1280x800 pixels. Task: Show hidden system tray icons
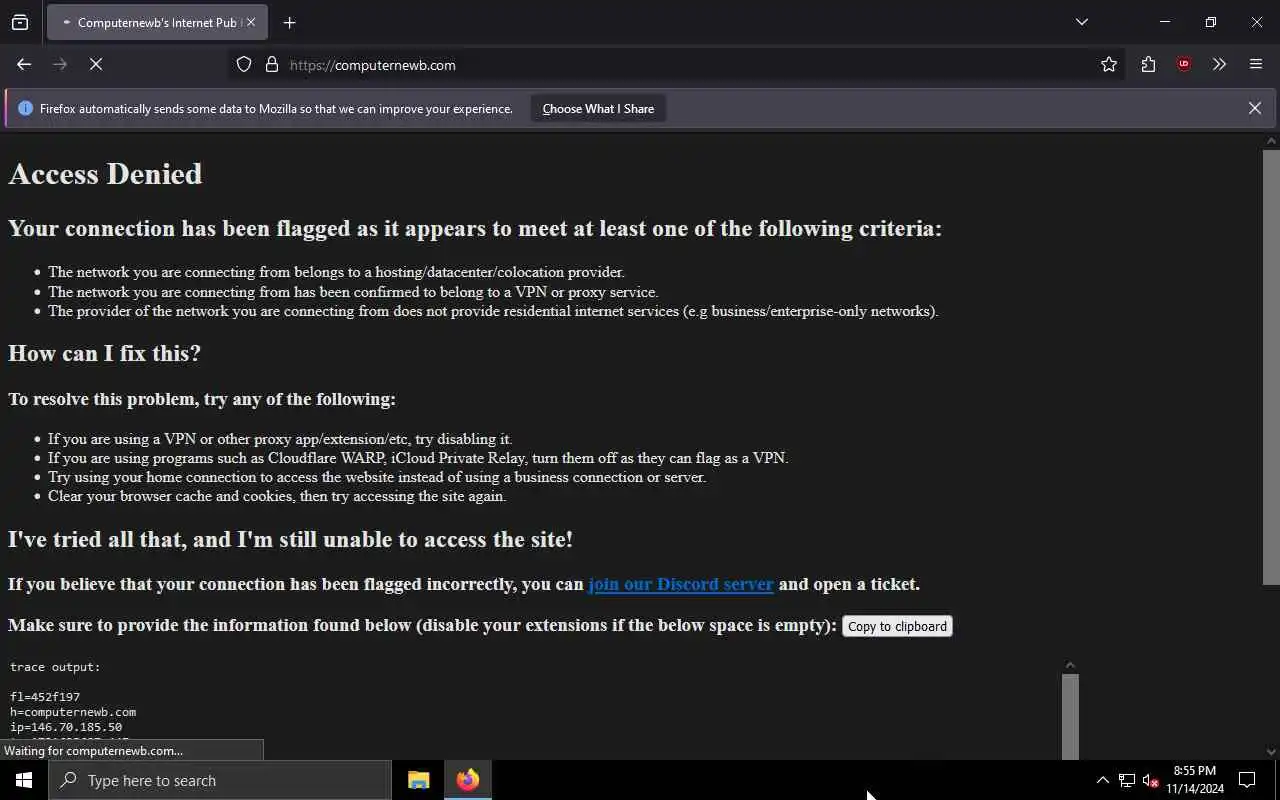(1102, 780)
